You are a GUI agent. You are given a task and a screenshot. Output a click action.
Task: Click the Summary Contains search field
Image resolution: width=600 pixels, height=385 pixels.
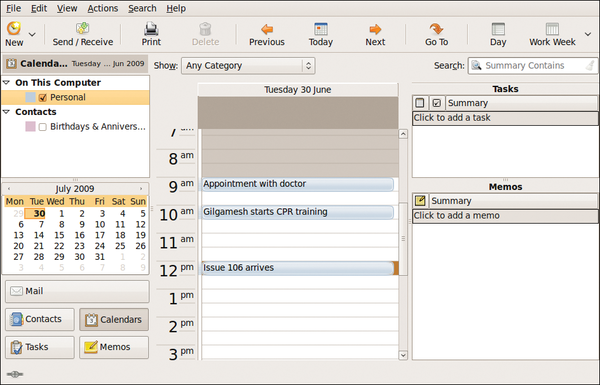[532, 65]
